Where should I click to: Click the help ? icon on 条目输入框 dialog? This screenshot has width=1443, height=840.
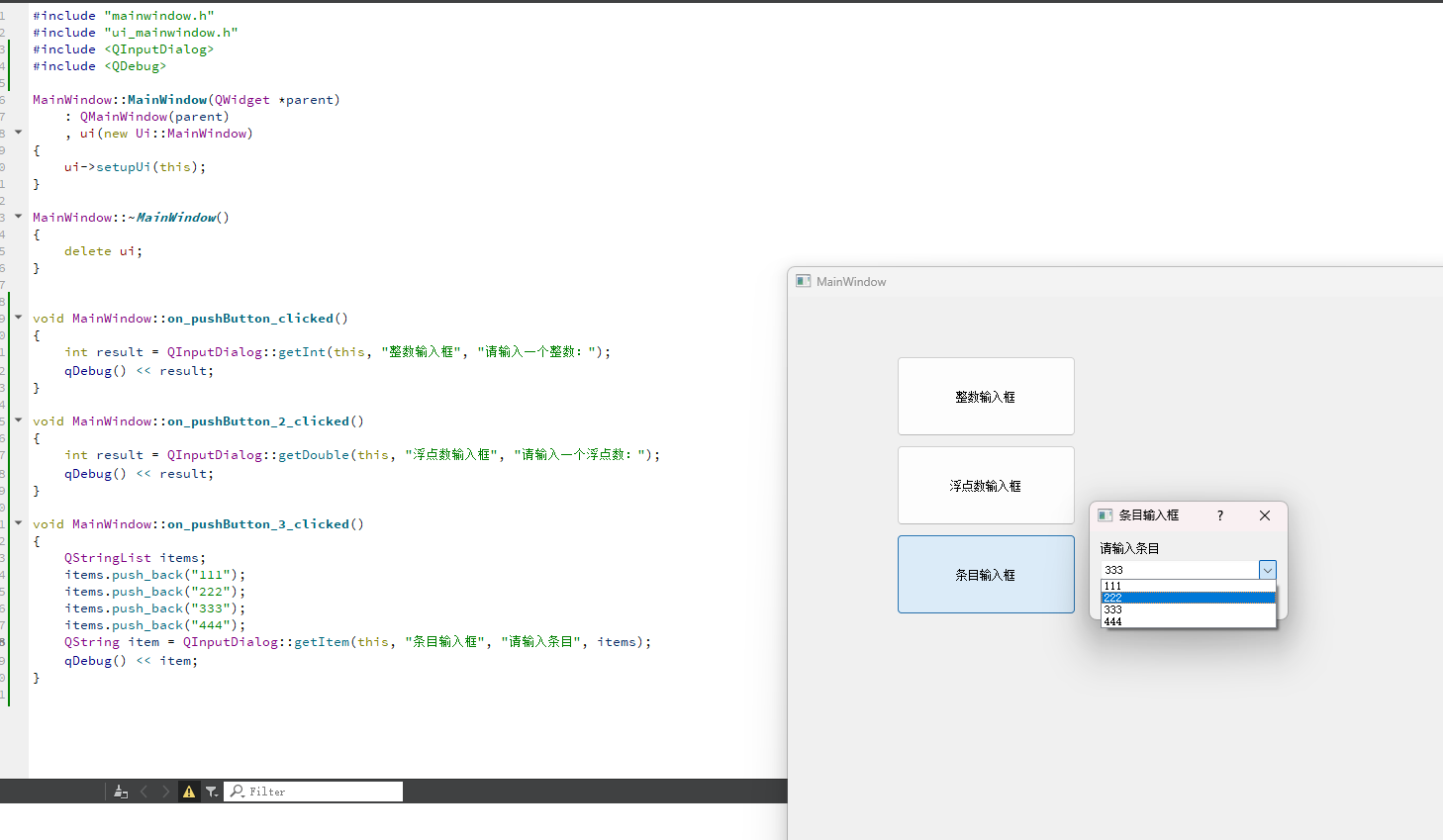click(x=1219, y=515)
